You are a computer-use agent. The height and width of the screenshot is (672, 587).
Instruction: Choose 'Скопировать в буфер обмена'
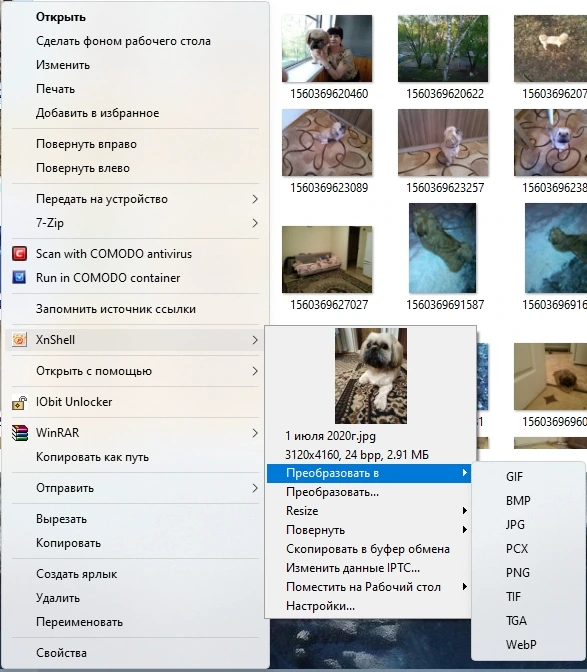[x=369, y=549]
